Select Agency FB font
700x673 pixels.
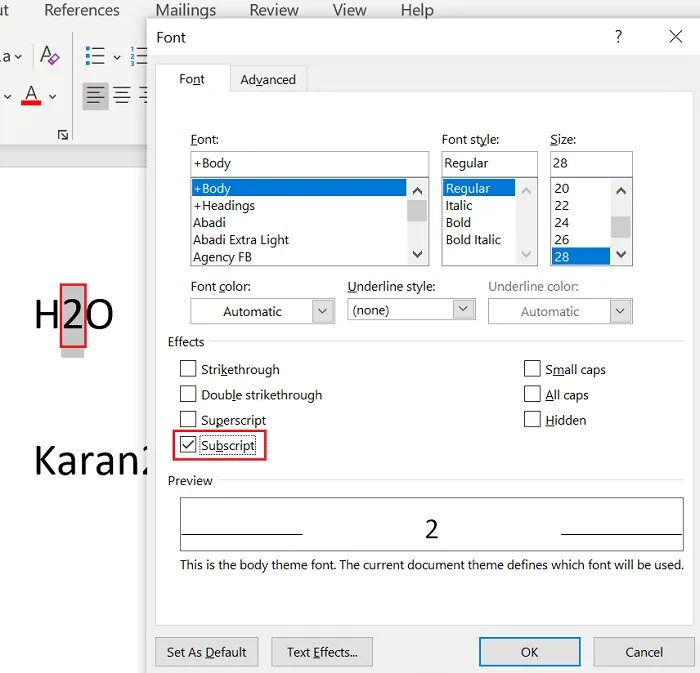[299, 257]
